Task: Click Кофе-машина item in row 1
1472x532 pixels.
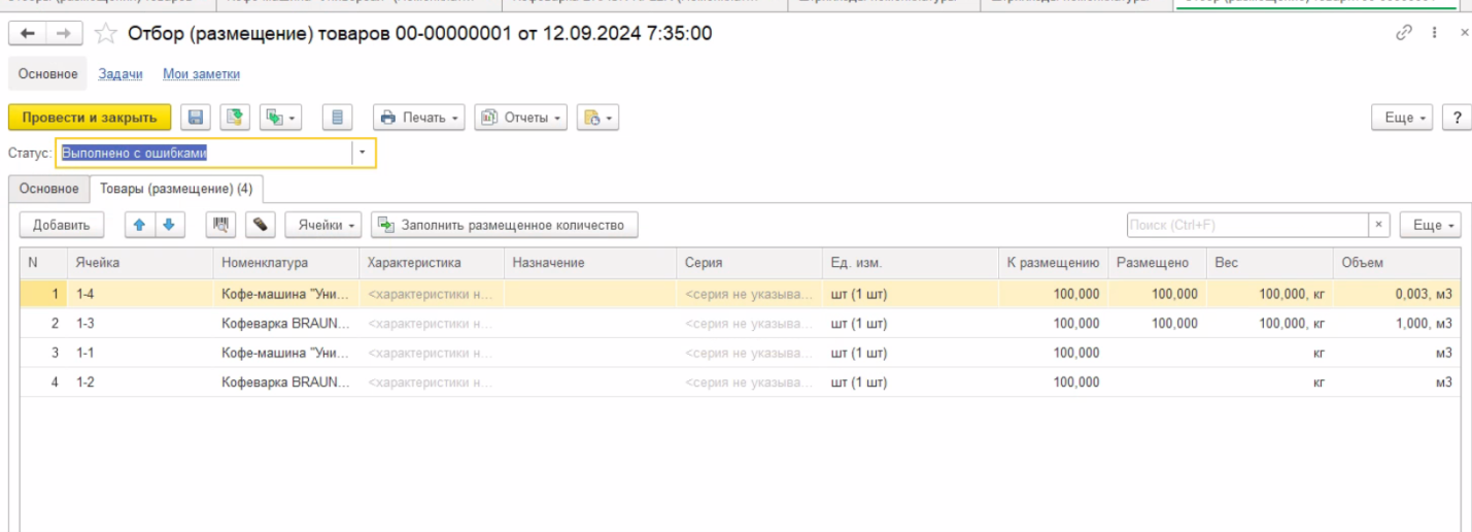Action: (286, 294)
